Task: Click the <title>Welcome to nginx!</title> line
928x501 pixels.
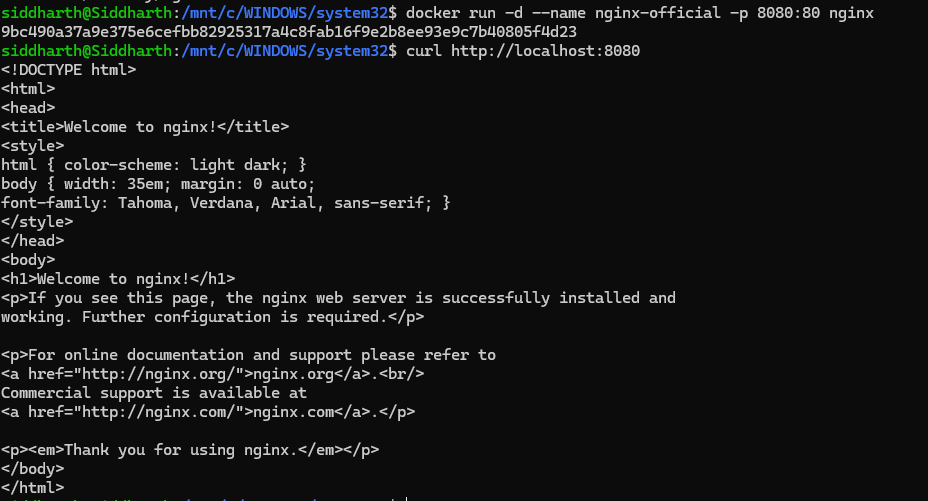Action: pos(145,127)
